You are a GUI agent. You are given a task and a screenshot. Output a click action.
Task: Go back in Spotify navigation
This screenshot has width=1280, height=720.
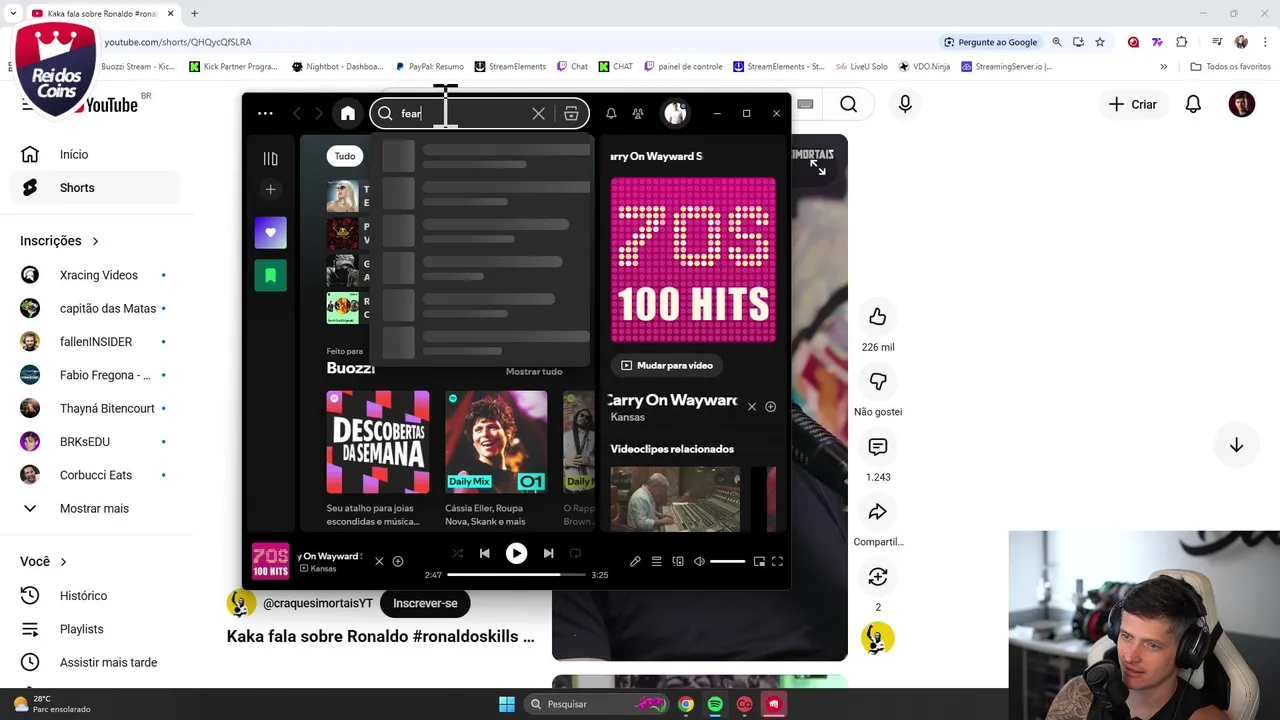[297, 114]
